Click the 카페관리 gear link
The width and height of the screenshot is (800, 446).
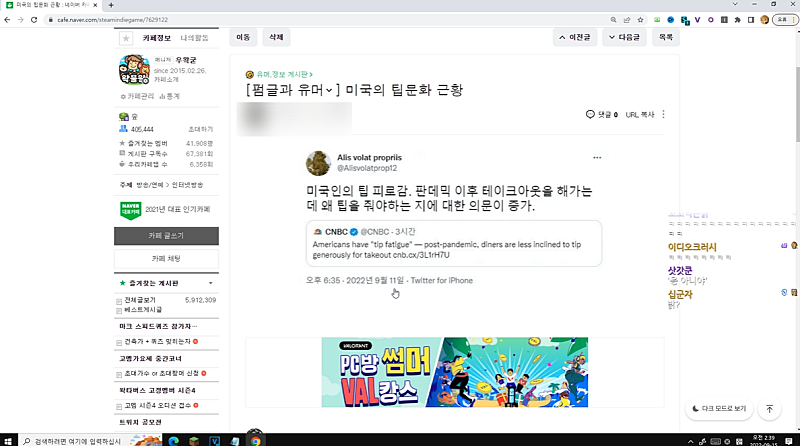point(137,96)
